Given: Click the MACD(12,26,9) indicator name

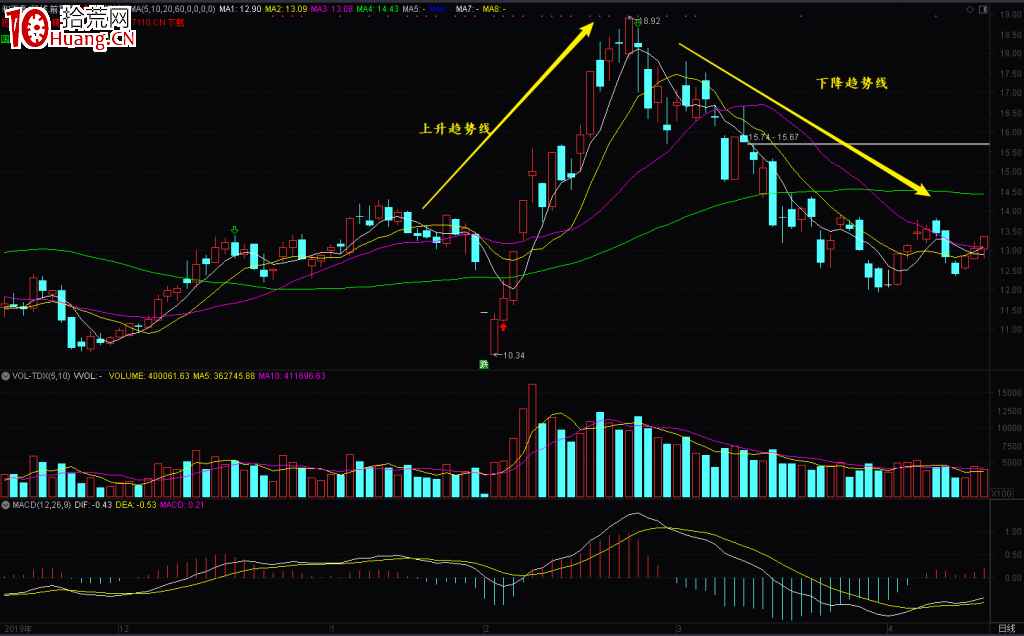Looking at the screenshot, I should click(x=42, y=505).
